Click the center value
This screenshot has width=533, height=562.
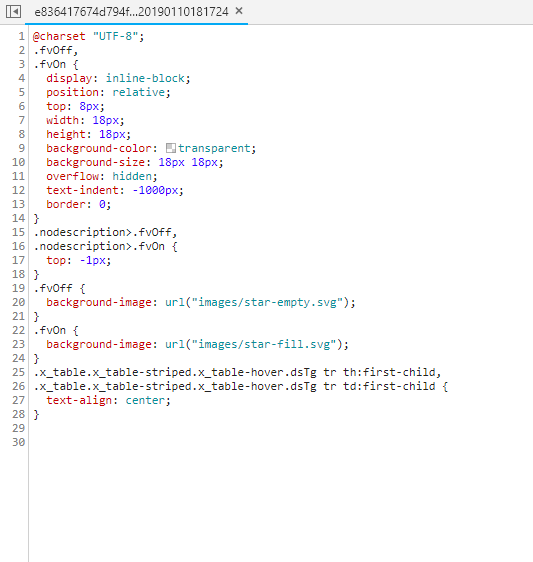click(145, 400)
